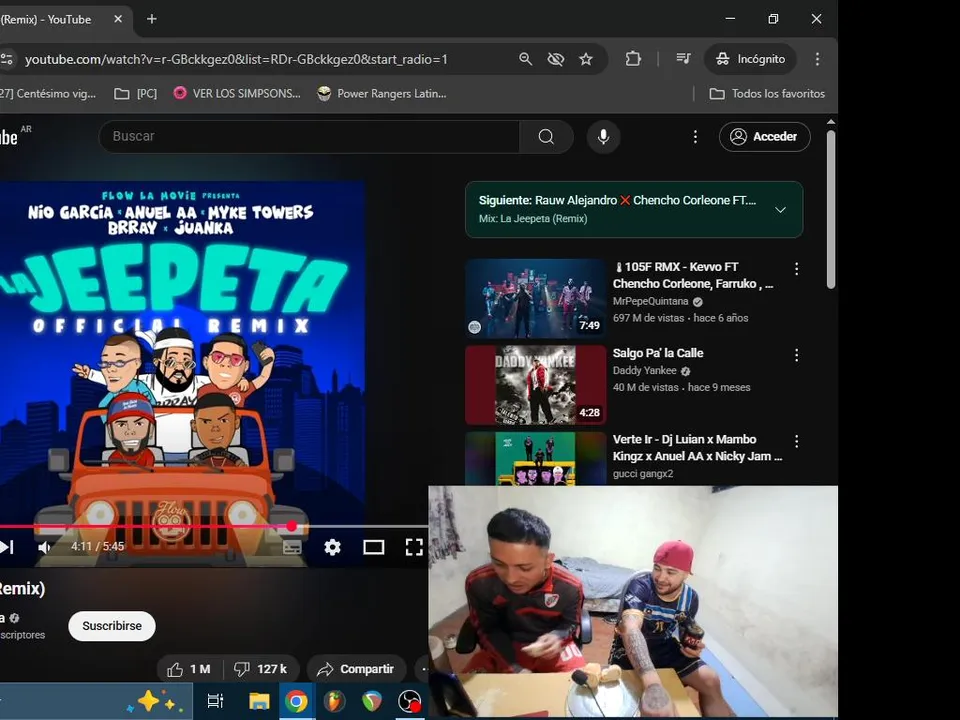
Task: Switch to theater mode
Action: point(373,547)
